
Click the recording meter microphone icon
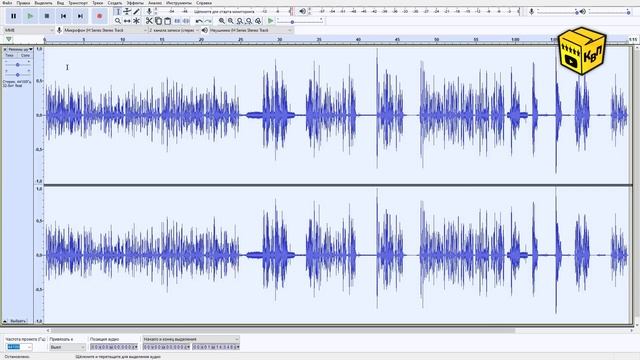click(149, 11)
